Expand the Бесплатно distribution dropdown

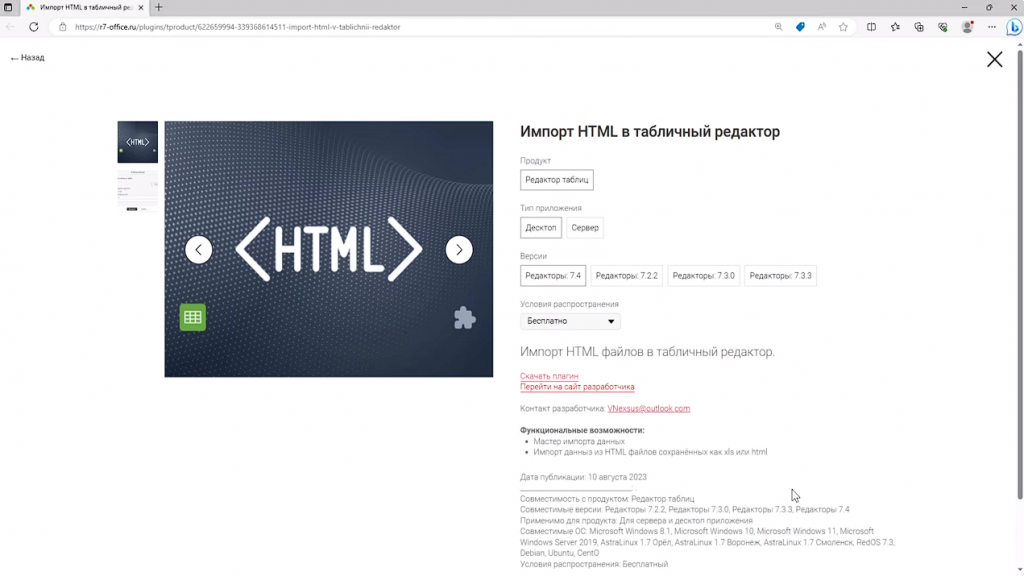tap(570, 321)
